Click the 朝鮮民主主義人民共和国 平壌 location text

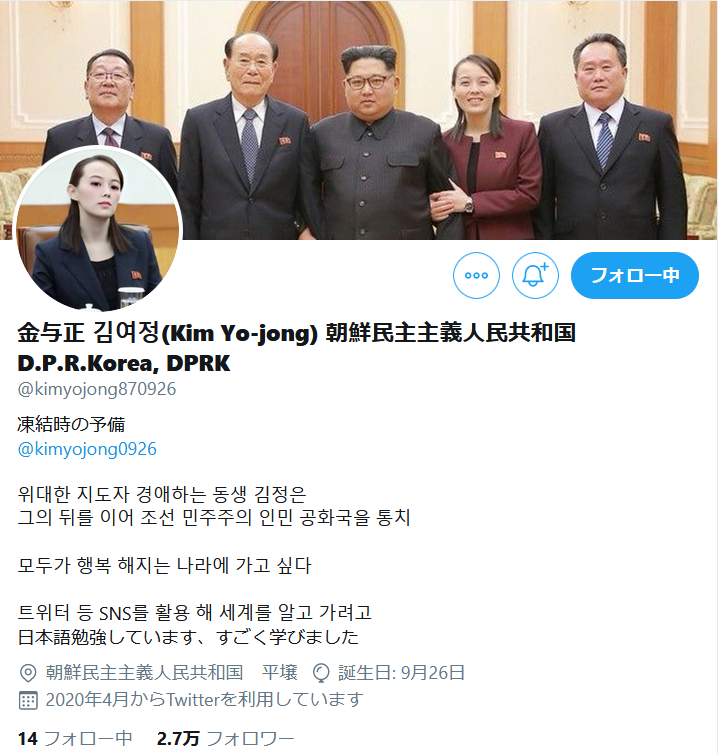click(172, 673)
